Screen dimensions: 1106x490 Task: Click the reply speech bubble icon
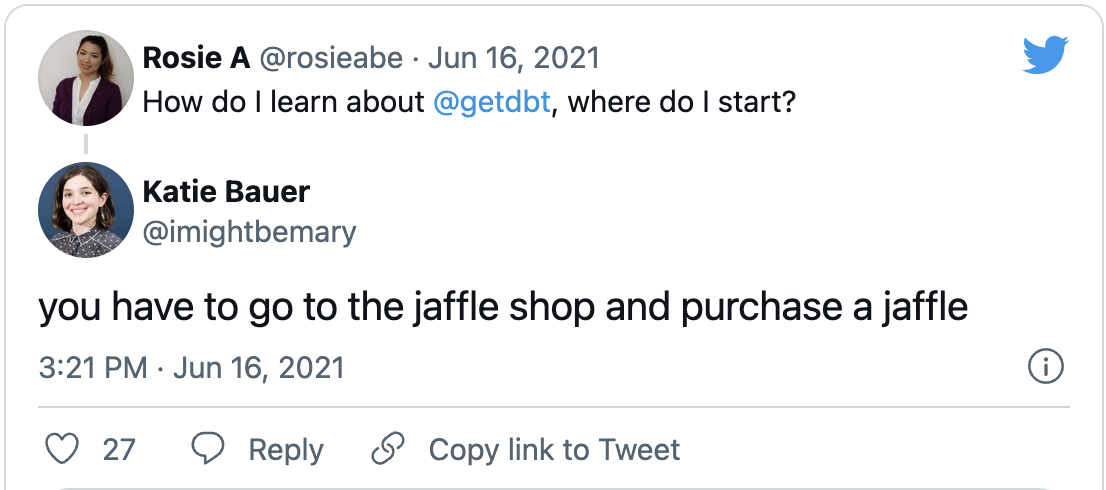point(207,449)
